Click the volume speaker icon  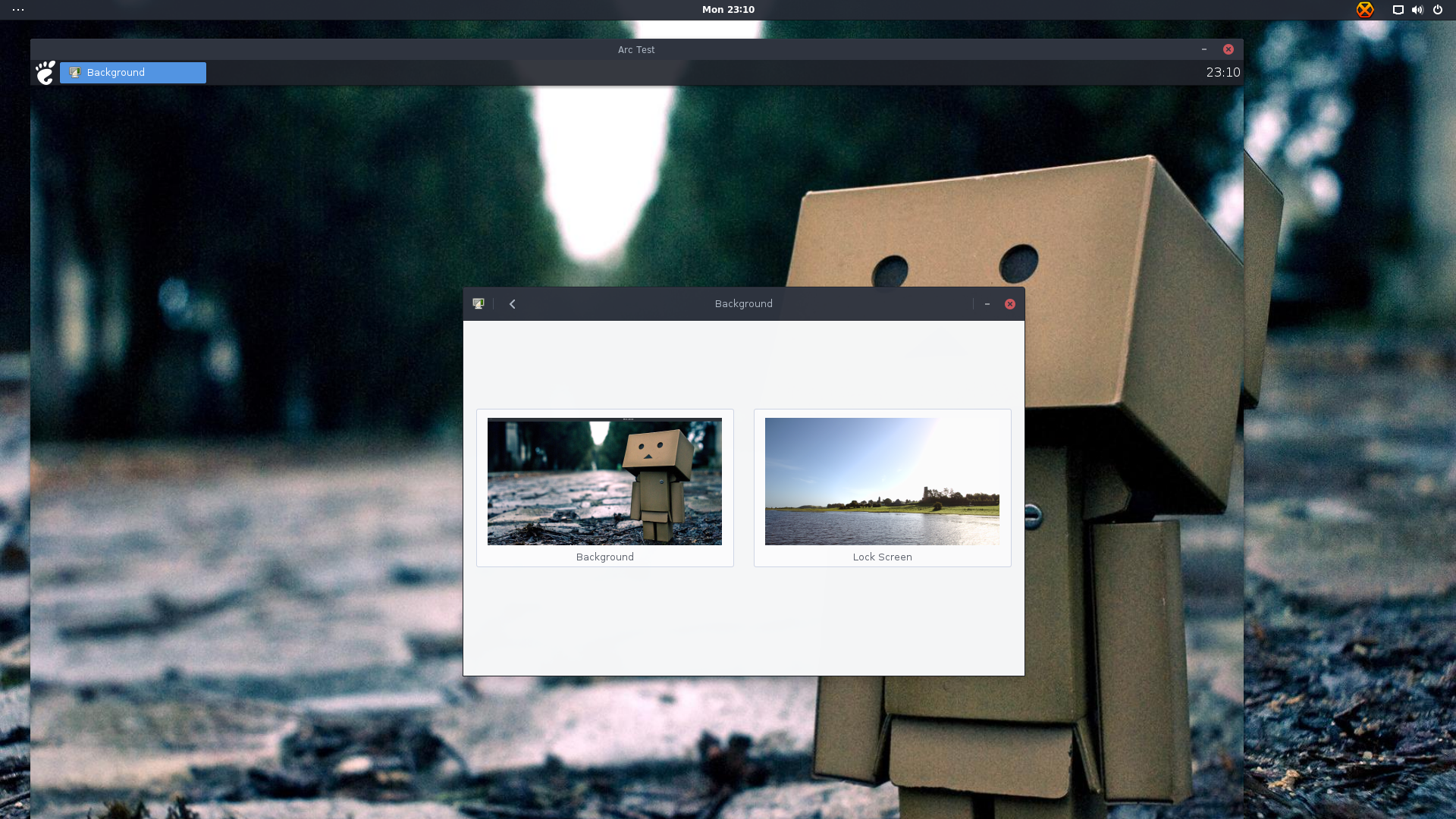tap(1417, 10)
